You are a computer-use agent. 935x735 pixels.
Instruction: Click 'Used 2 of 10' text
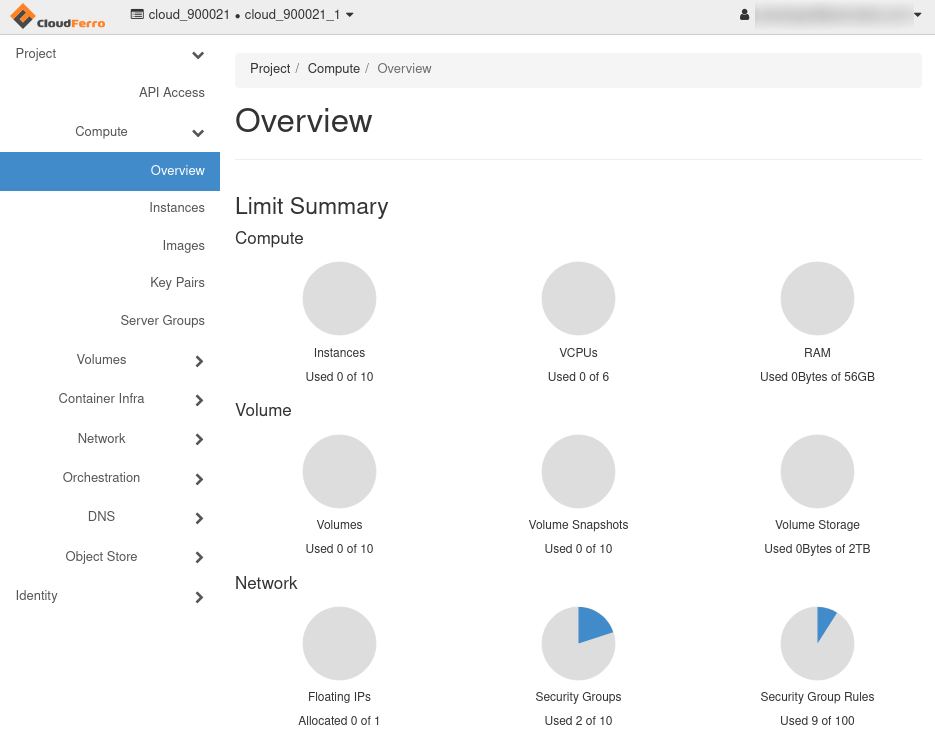578,721
